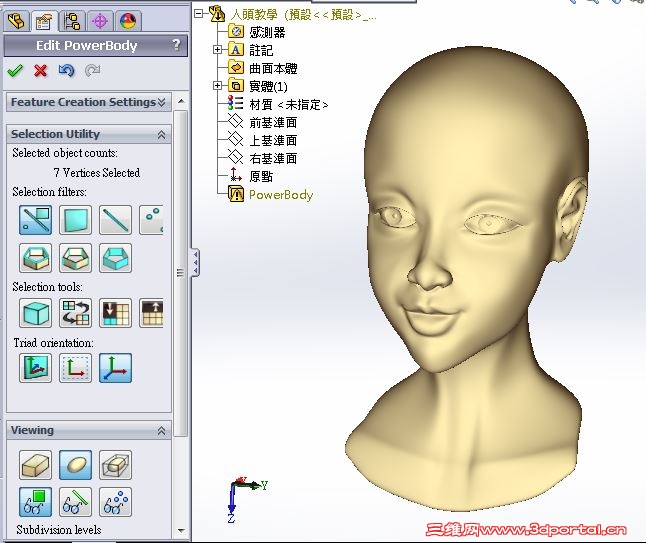Toggle vertex visibility glasses icon
Screen dimensions: 646x543
[x=115, y=502]
